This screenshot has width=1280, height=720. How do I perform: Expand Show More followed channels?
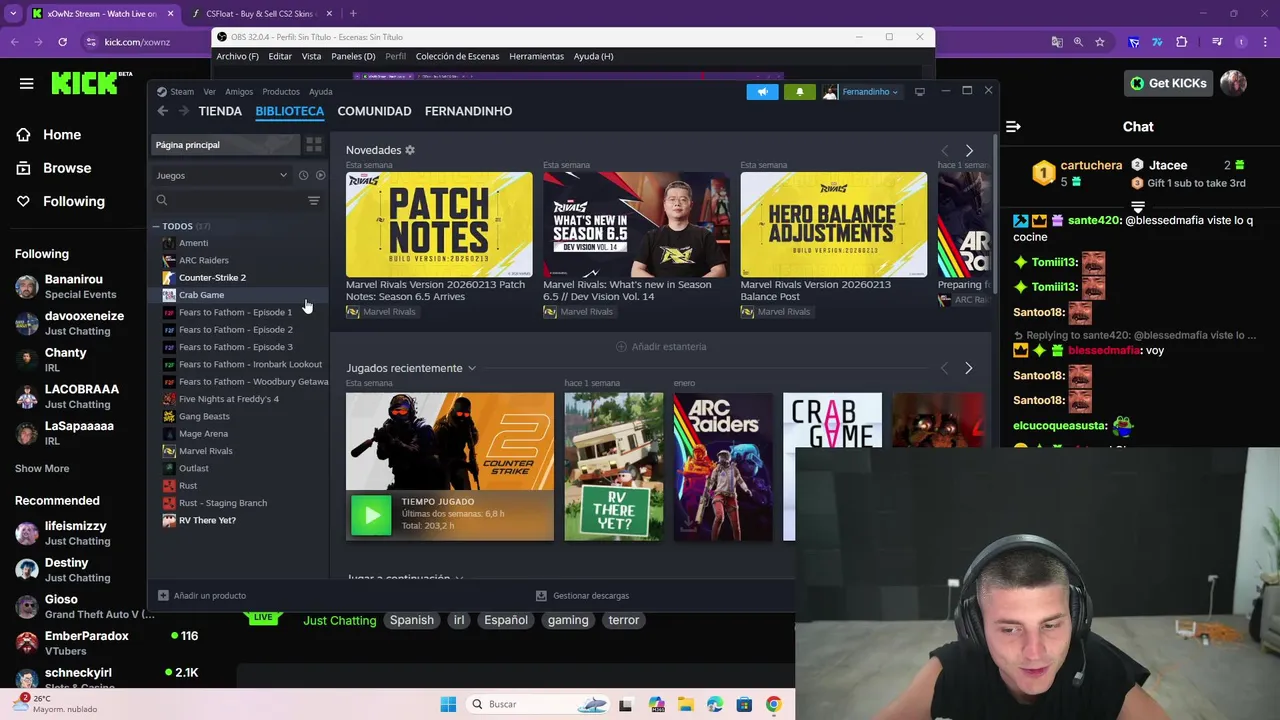click(42, 468)
